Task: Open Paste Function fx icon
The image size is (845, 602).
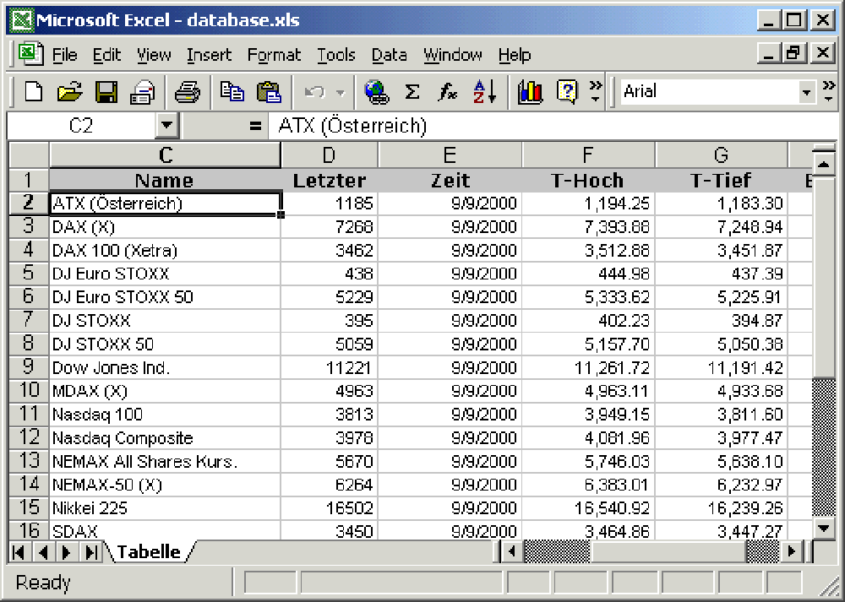Action: click(x=447, y=92)
